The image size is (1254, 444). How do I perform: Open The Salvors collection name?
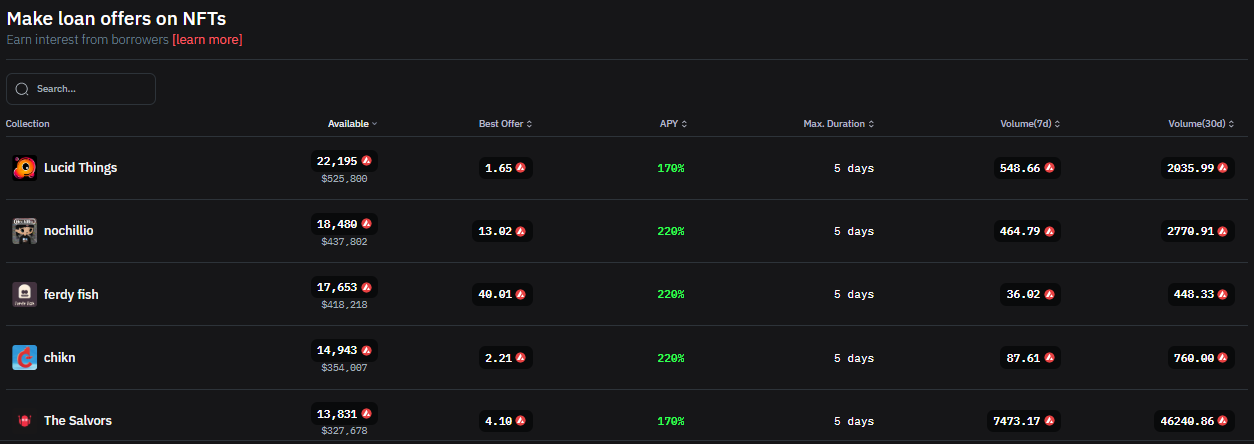click(x=78, y=421)
